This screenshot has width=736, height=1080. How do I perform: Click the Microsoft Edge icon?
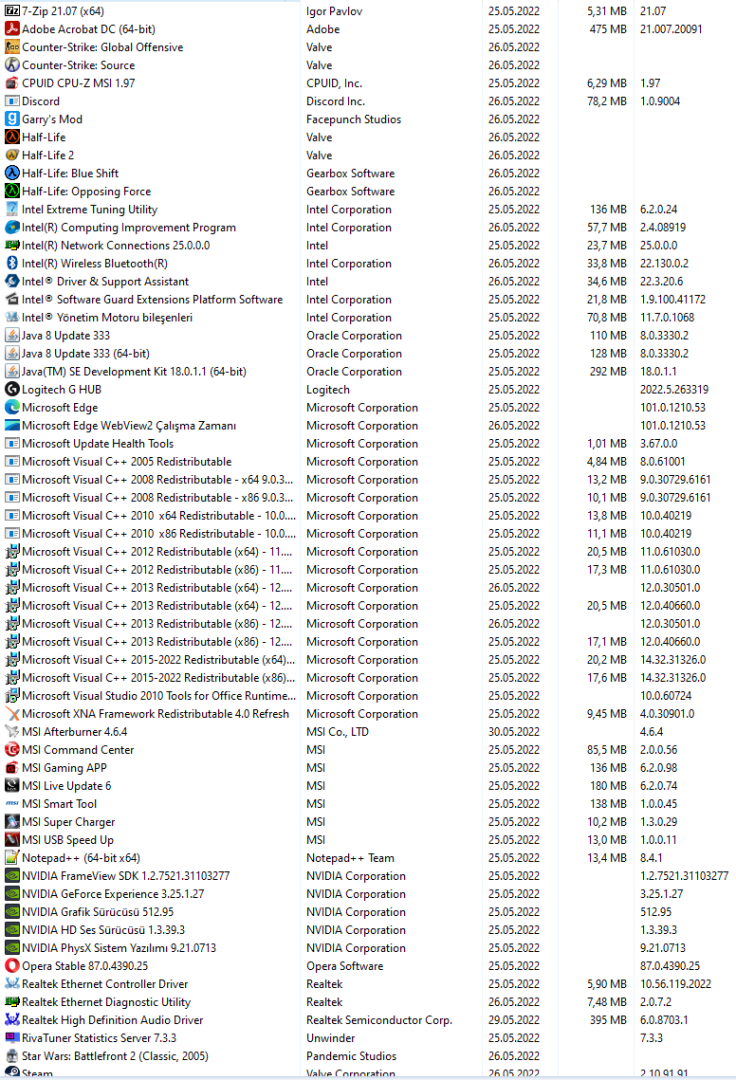pos(12,407)
